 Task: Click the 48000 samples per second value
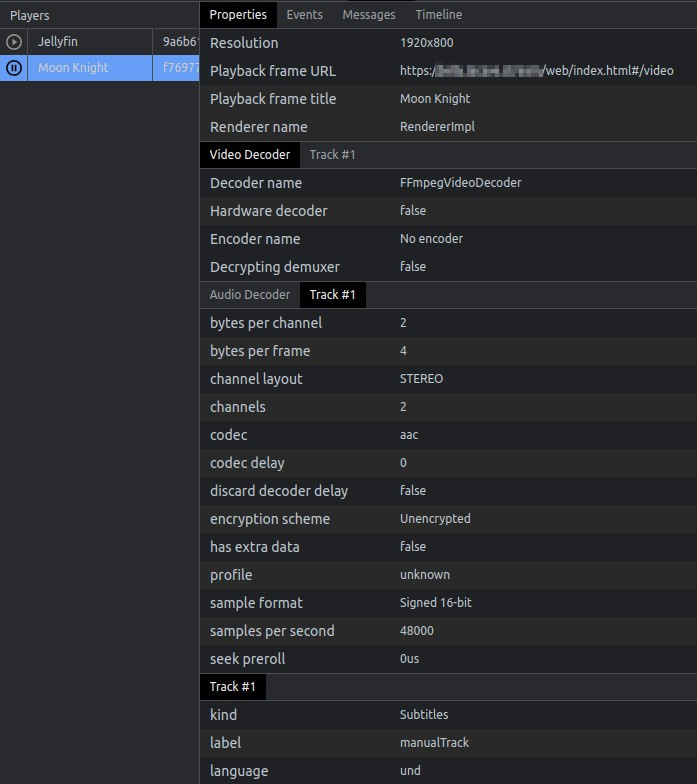pyautogui.click(x=416, y=630)
